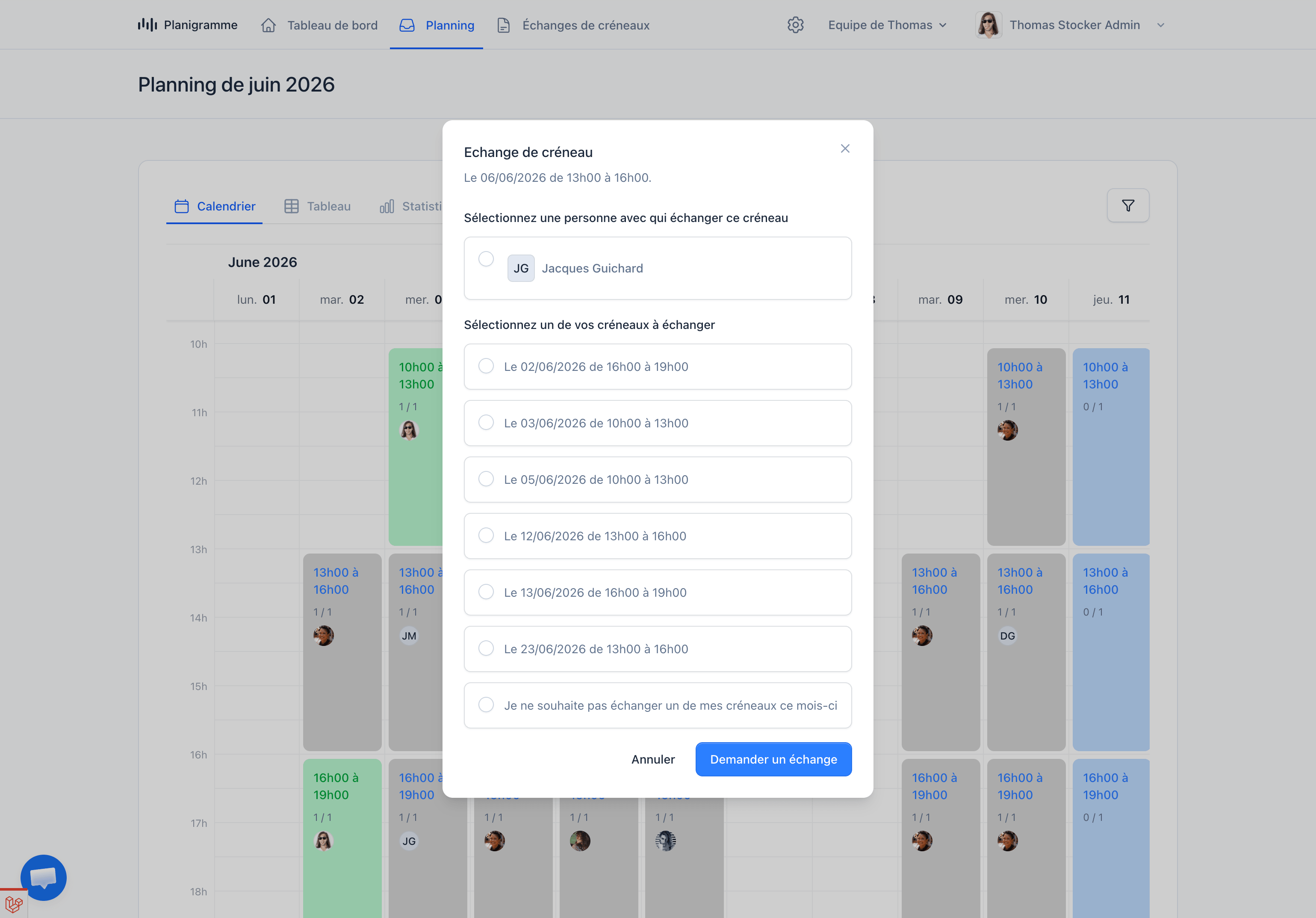Click avatar in mer. 10 10h00 slot

click(x=1008, y=430)
